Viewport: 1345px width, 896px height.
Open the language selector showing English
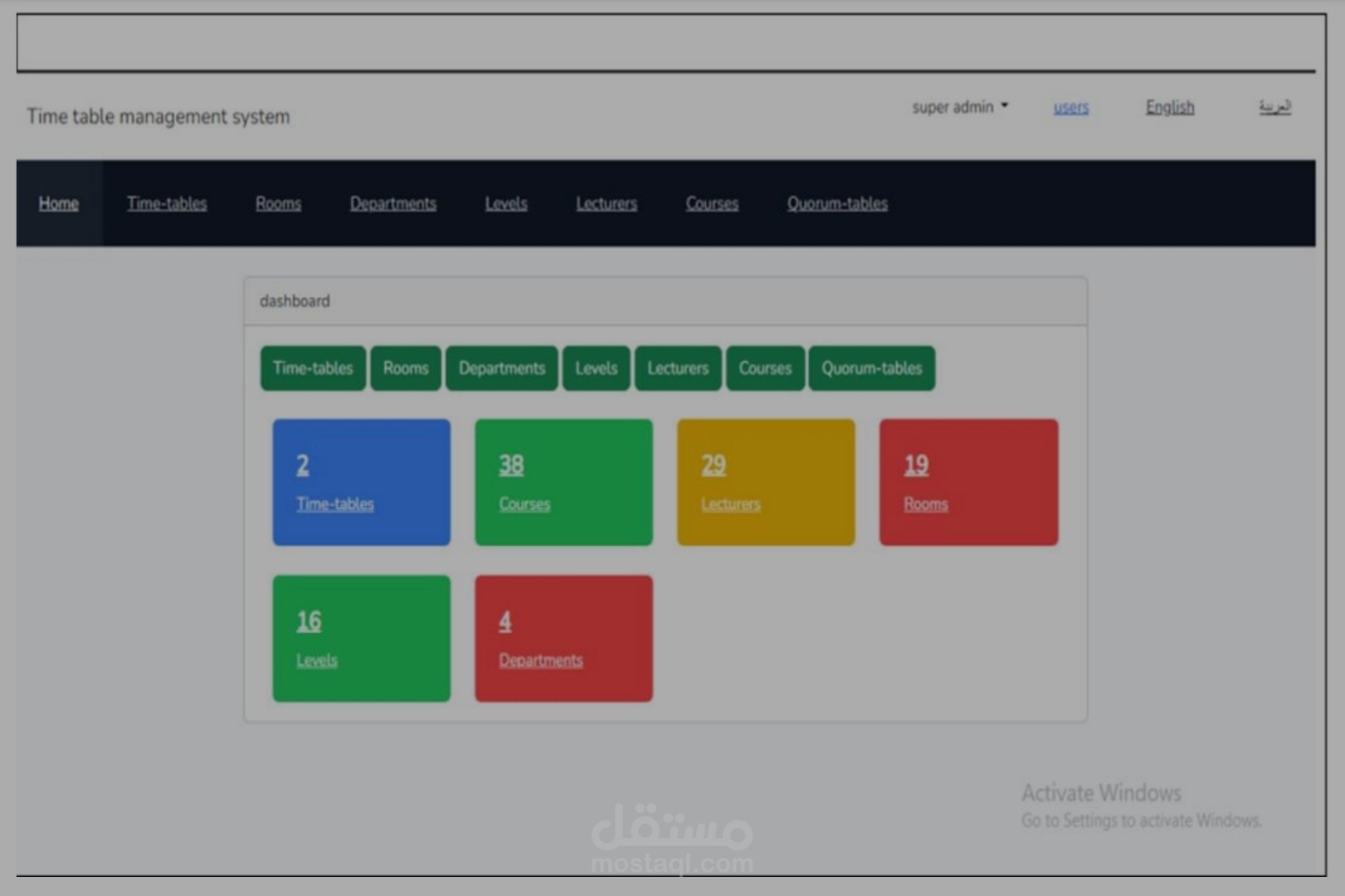coord(1169,106)
